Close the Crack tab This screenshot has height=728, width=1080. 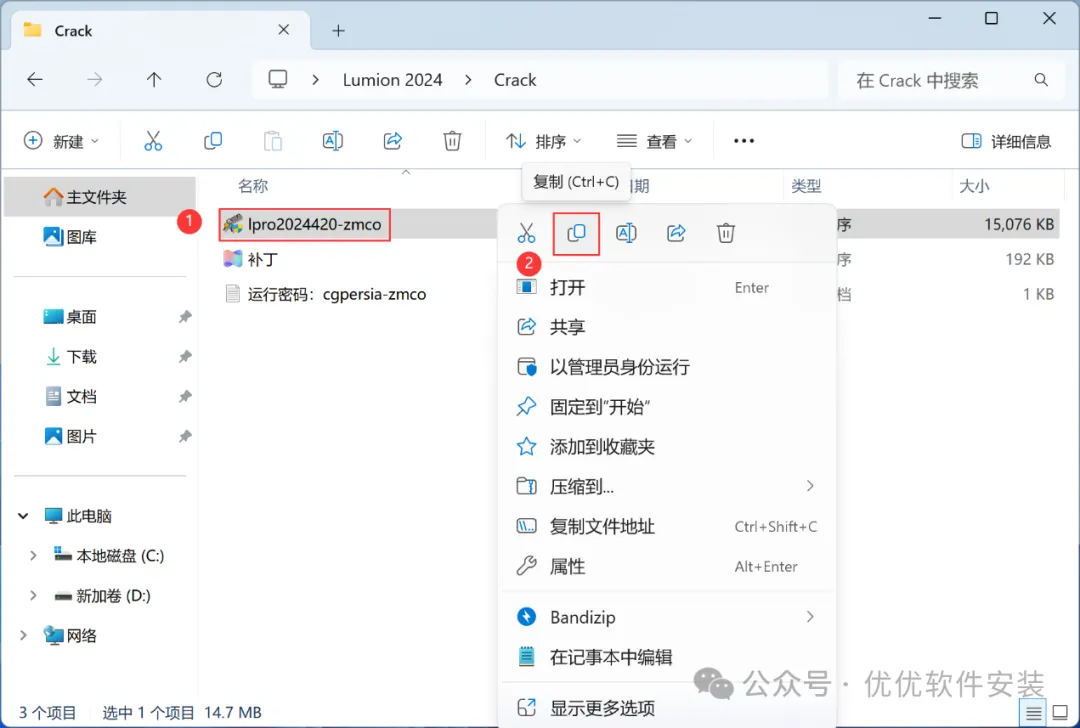[x=284, y=30]
